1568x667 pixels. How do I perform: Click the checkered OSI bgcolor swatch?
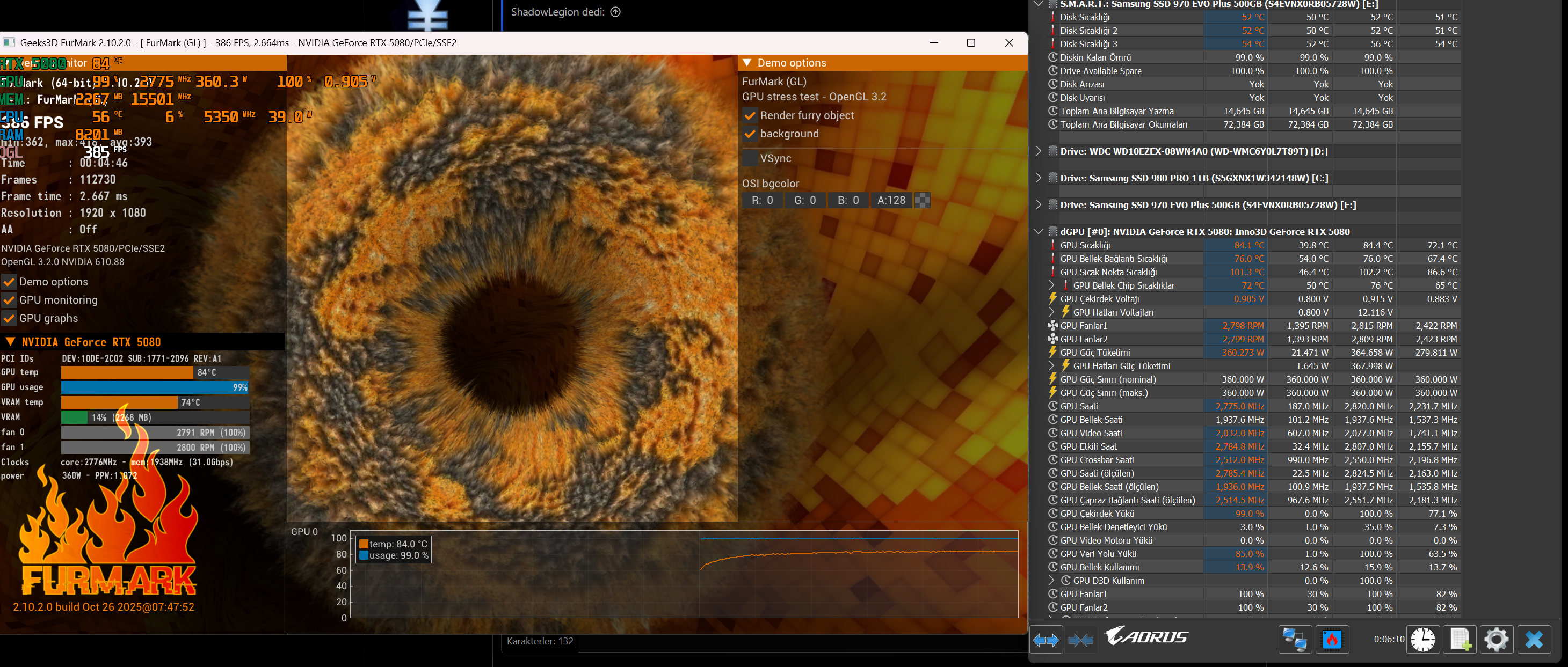[923, 200]
